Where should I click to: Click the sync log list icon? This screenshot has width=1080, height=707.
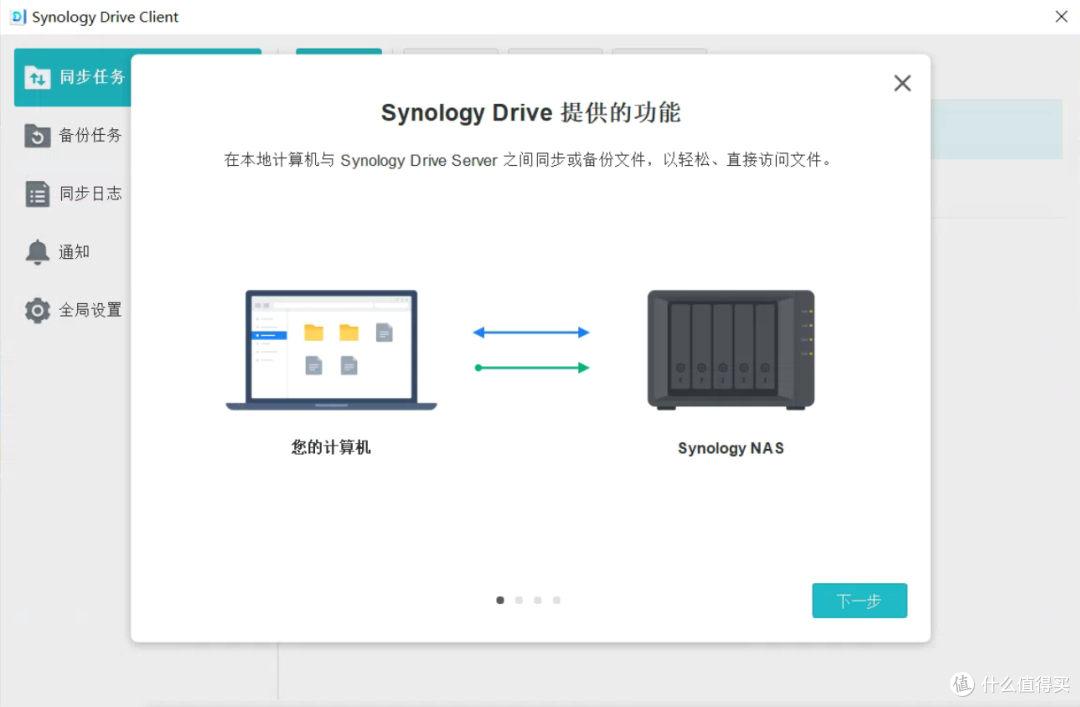coord(37,194)
